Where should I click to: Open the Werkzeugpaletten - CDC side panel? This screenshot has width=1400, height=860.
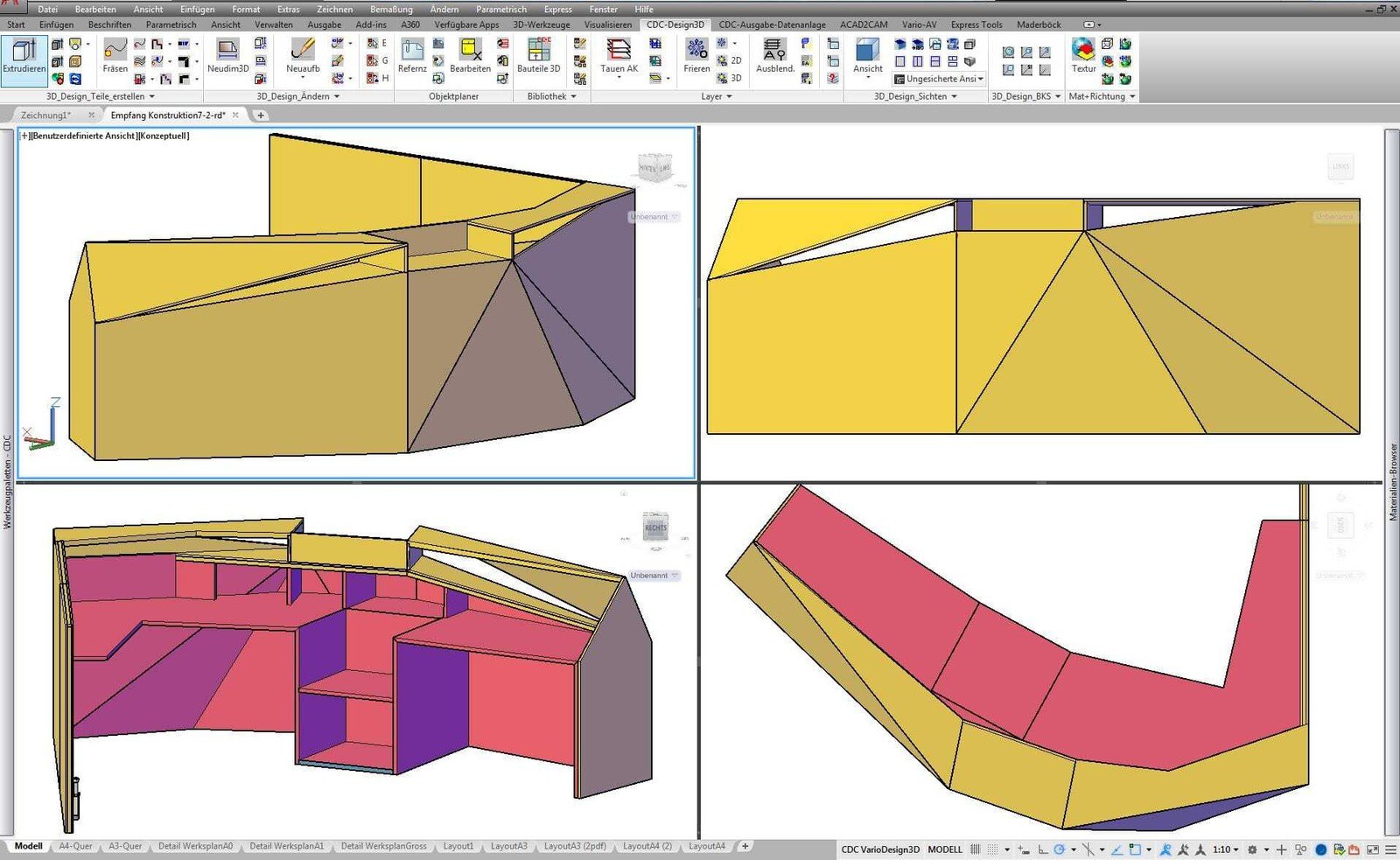point(7,482)
